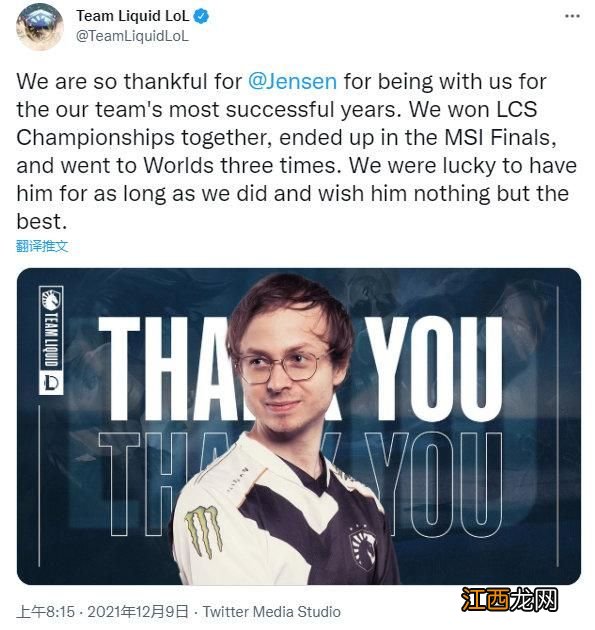
Task: Click the 江西龙网 watermark logo
Action: click(509, 599)
